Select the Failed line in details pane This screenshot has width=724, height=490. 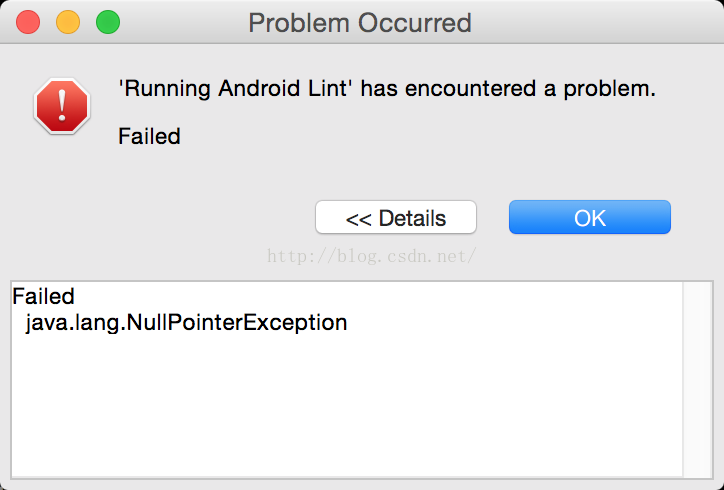43,296
